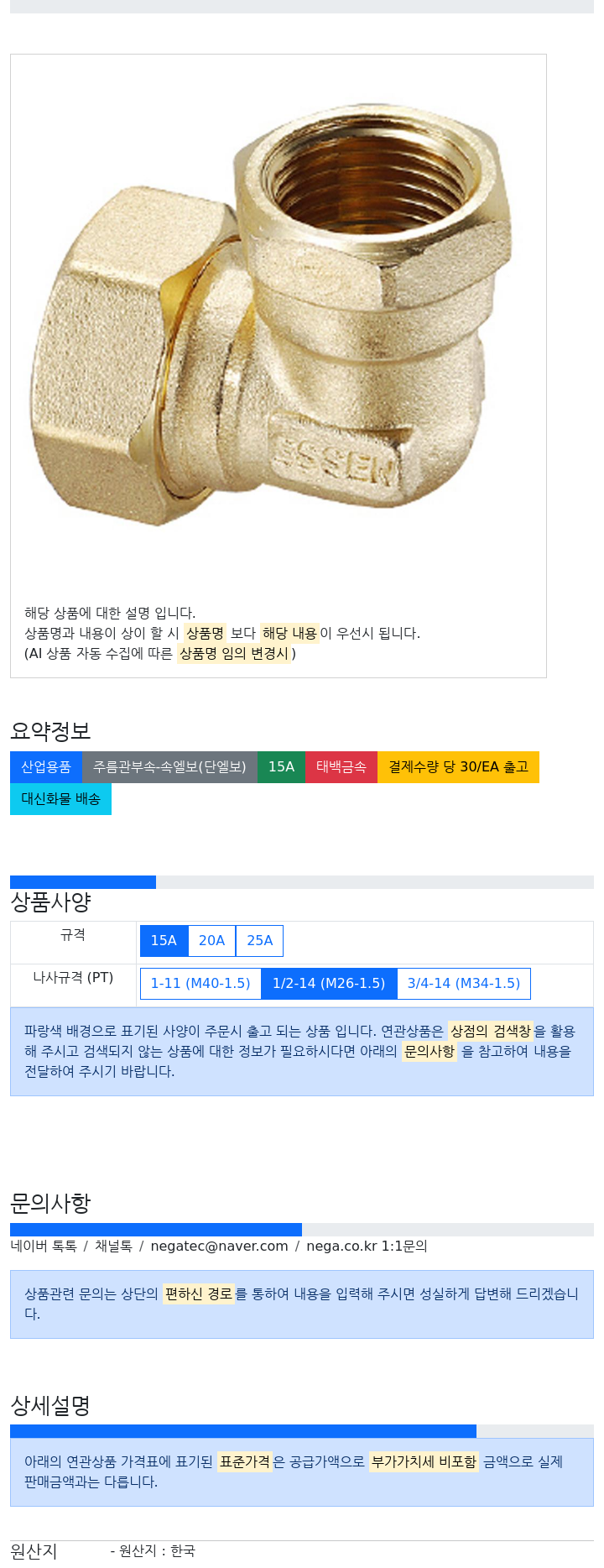Screen dimensions: 604x1568
Task: Switch to the 25A size option
Action: click(259, 941)
